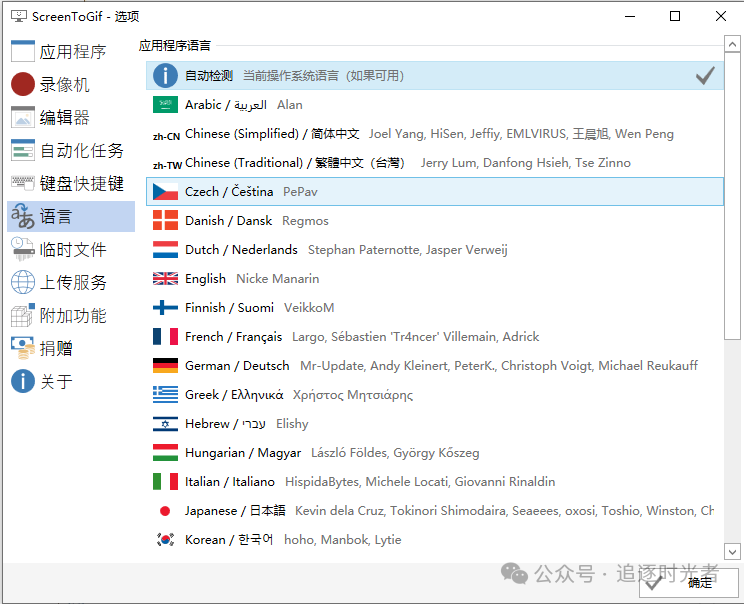The width and height of the screenshot is (744, 604).
Task: Click the French flag icon
Action: point(165,336)
